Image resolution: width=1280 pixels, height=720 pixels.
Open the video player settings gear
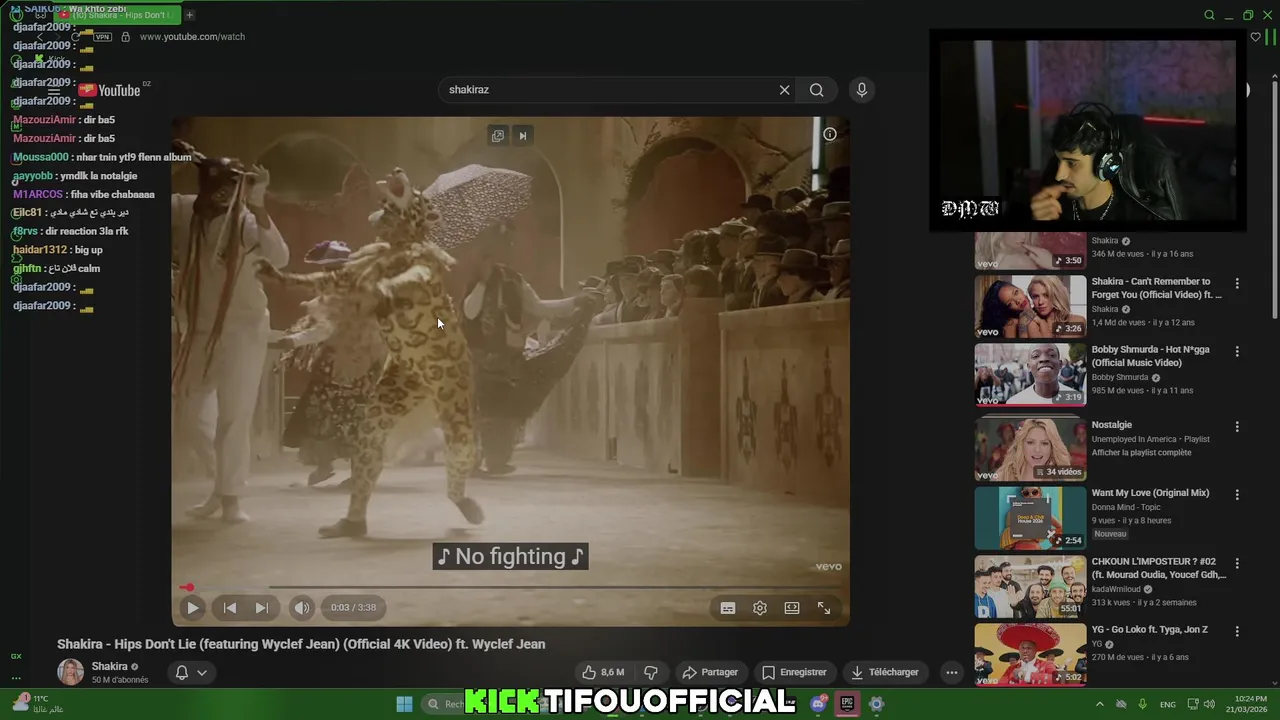(x=760, y=608)
